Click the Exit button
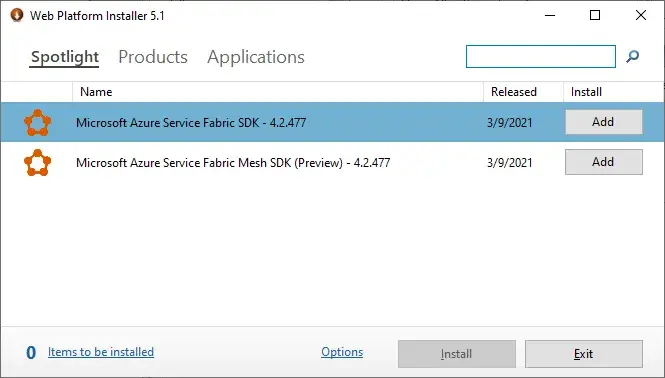Image resolution: width=665 pixels, height=378 pixels. point(584,354)
